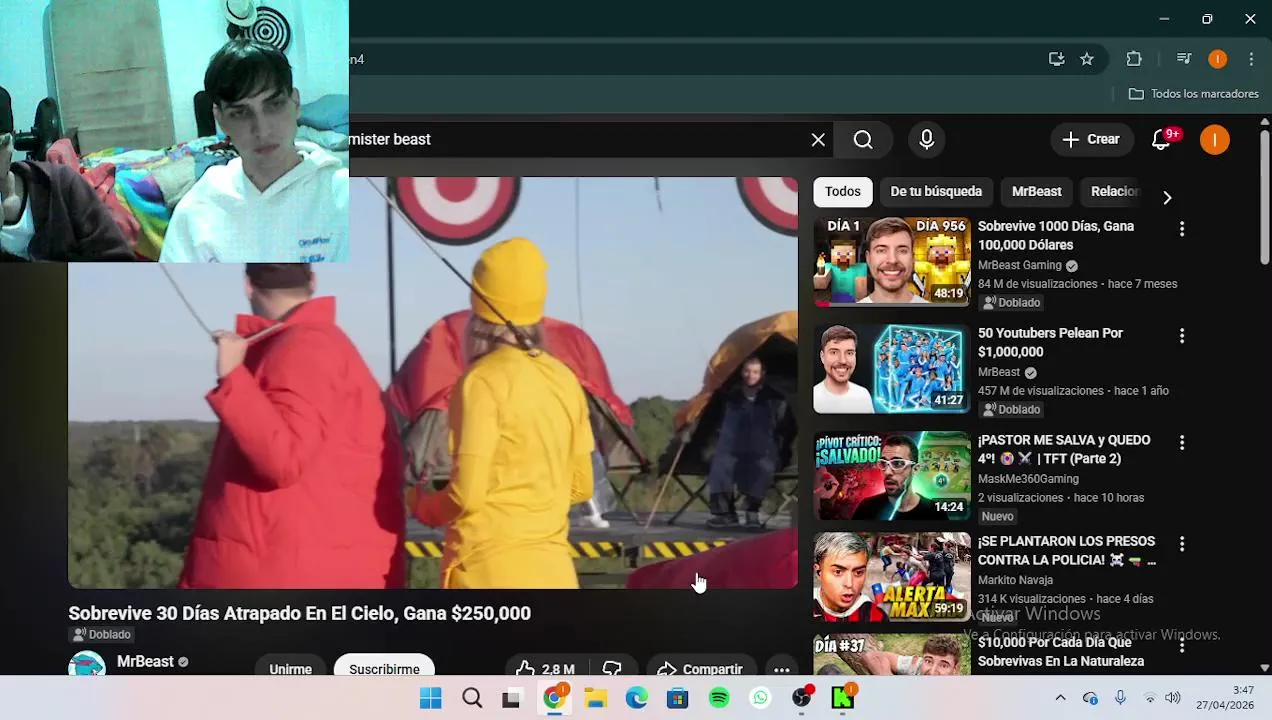Open options for SE PLANTARON LOS PRESOS video
The width and height of the screenshot is (1272, 720).
[1182, 544]
